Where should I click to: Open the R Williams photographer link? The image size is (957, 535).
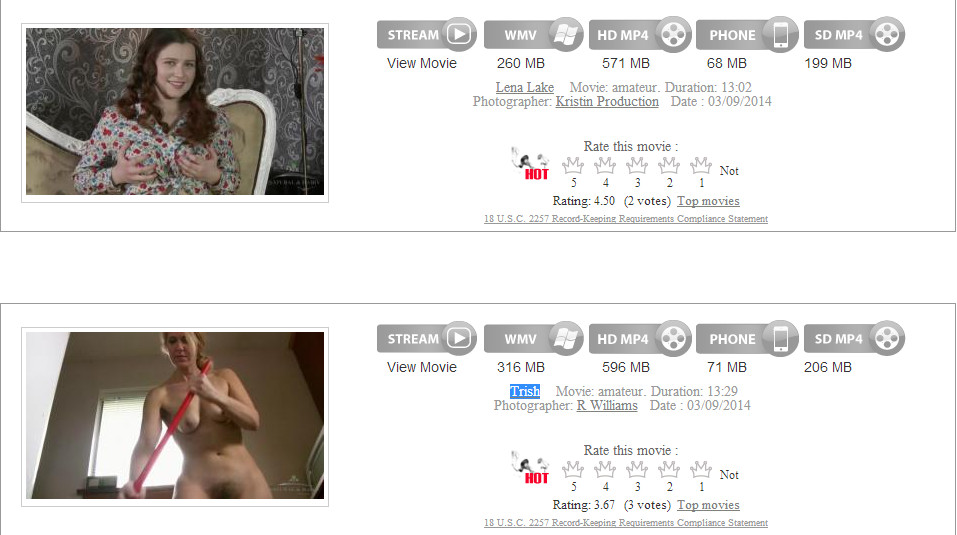[607, 405]
